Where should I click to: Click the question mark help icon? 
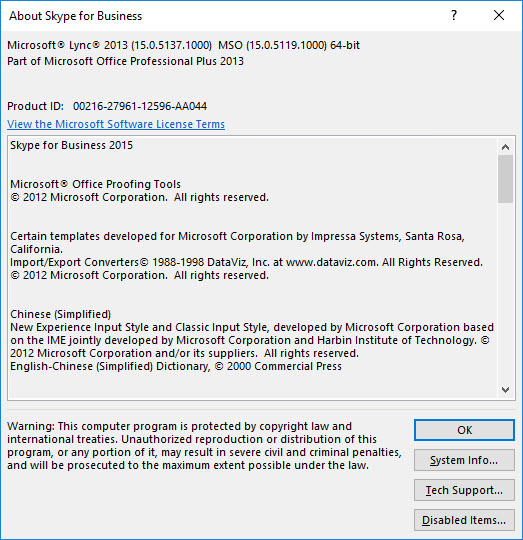pos(454,15)
